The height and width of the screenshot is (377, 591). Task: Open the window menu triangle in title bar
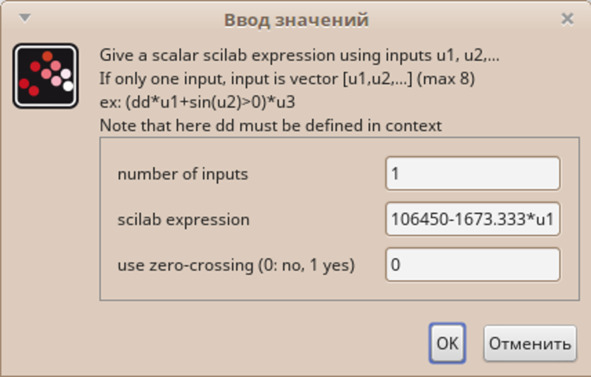tap(25, 18)
